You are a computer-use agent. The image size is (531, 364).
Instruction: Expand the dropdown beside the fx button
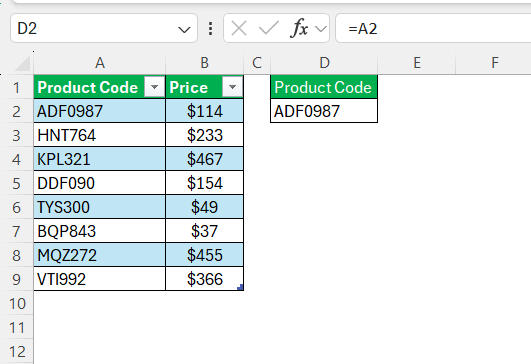click(x=321, y=29)
